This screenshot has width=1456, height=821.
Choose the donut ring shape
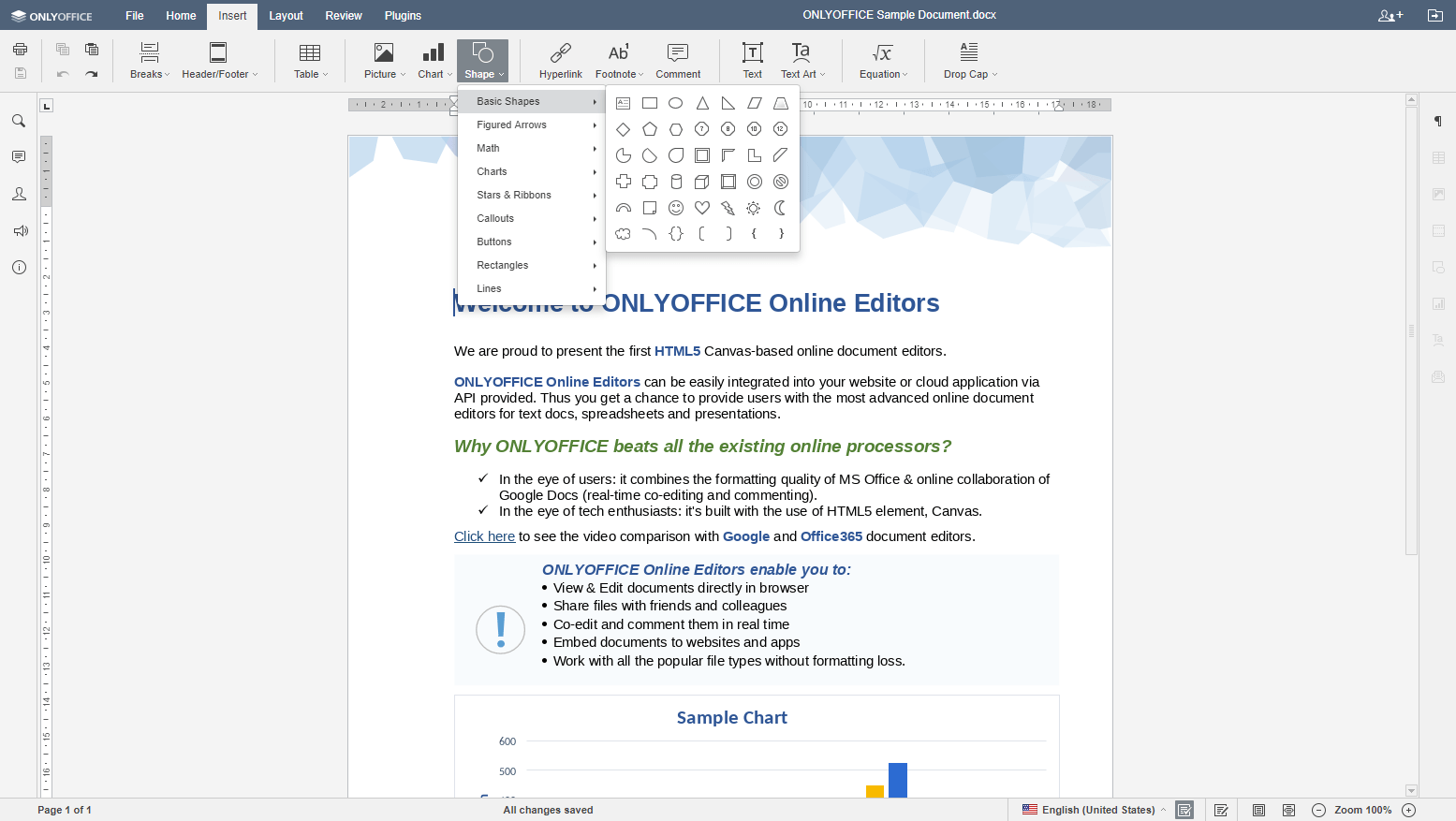click(x=755, y=182)
